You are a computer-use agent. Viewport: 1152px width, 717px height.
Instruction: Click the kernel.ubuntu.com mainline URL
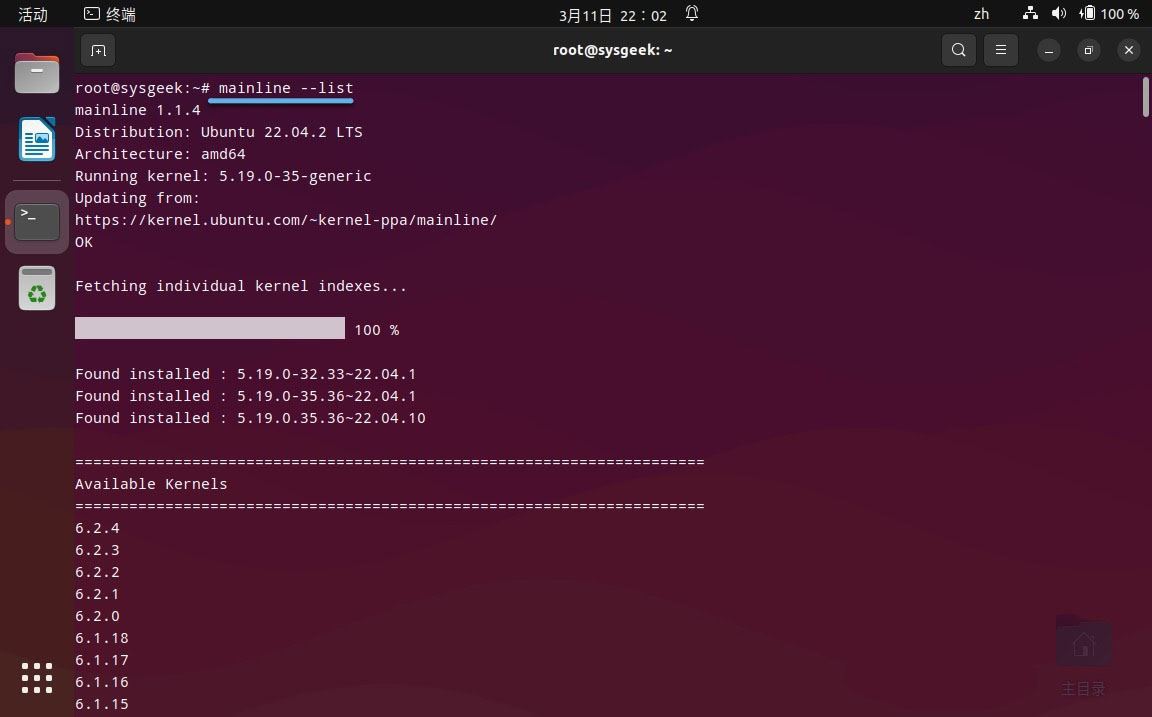coord(286,219)
